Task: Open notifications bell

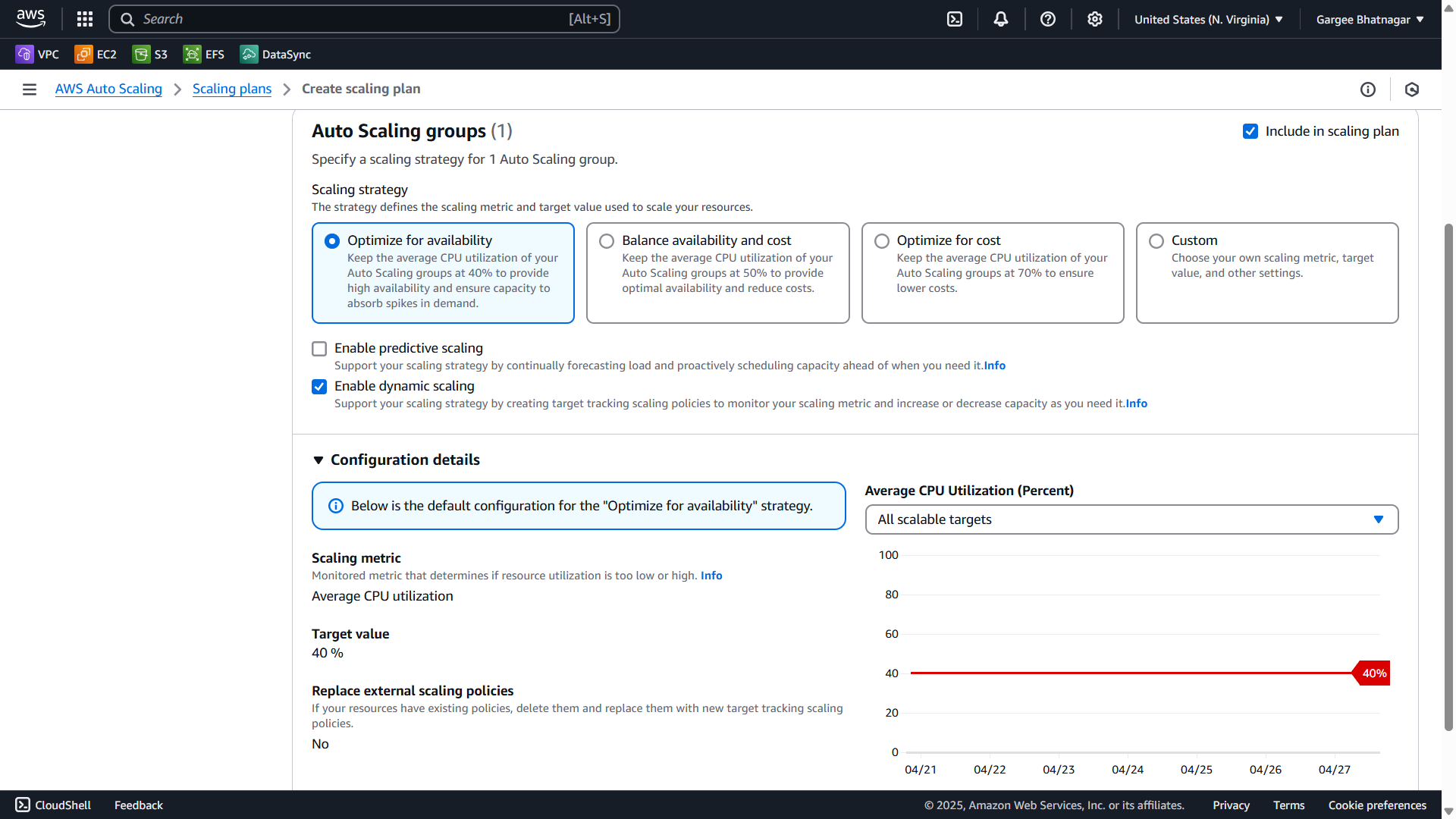Action: coord(1001,19)
